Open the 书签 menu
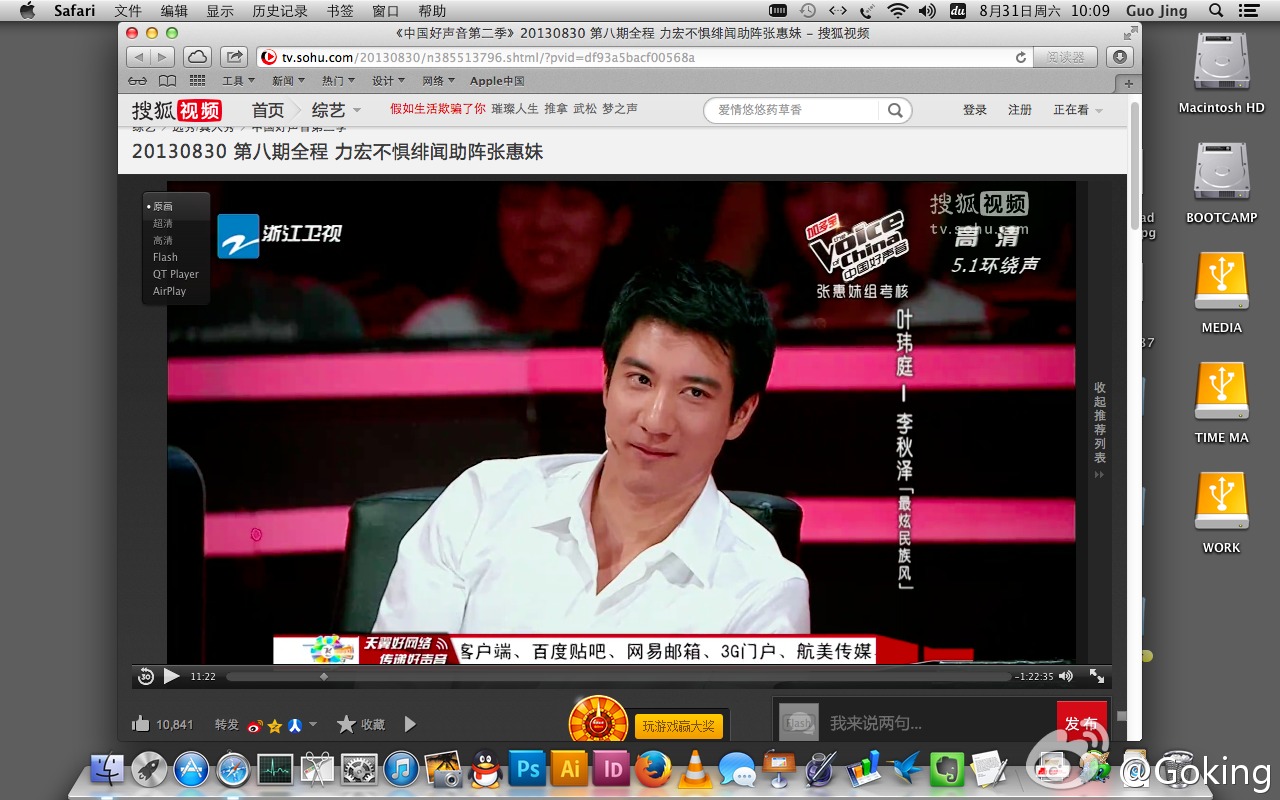Image resolution: width=1280 pixels, height=800 pixels. (x=340, y=11)
